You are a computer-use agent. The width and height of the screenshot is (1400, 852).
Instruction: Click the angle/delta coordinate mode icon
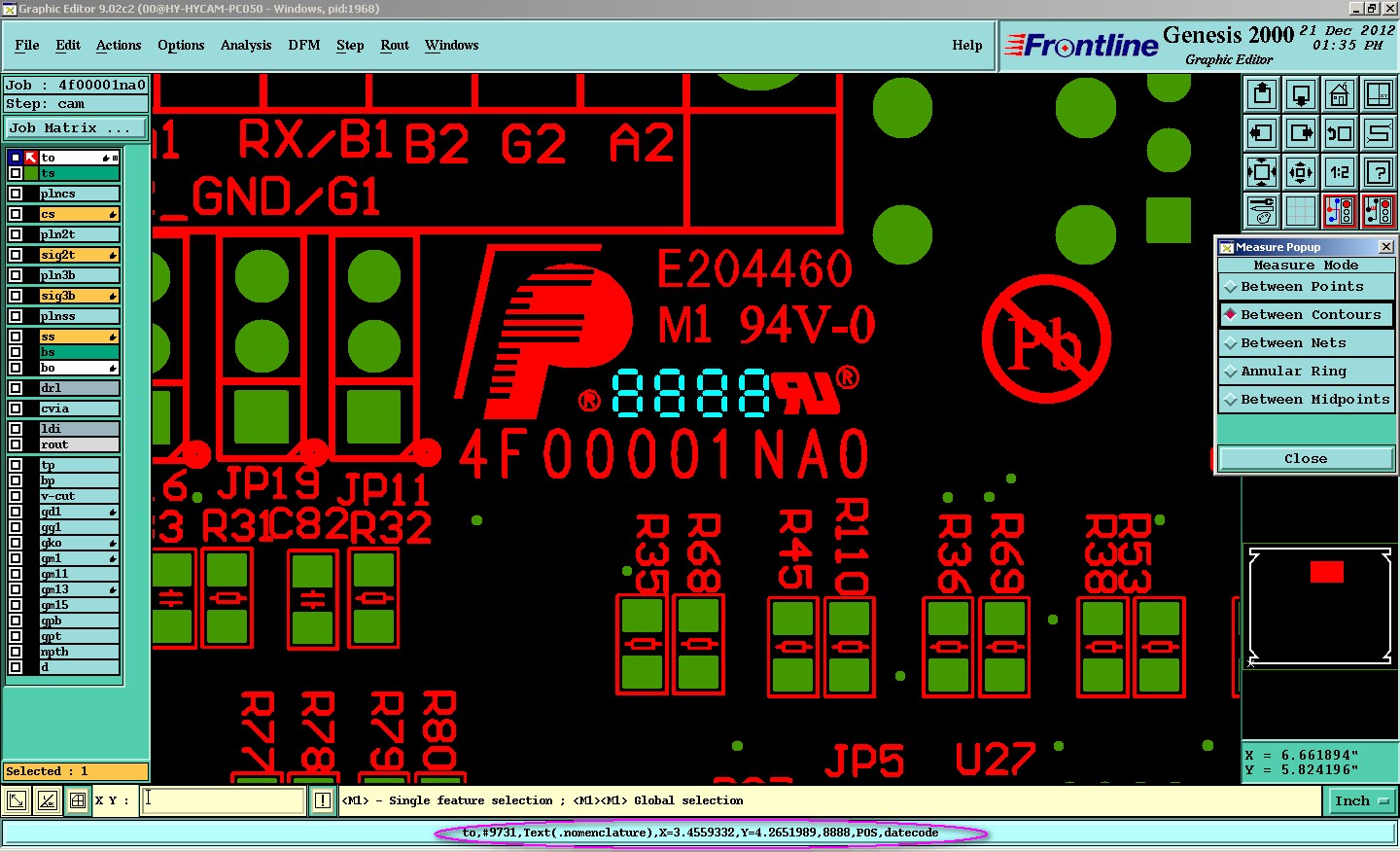pos(47,801)
